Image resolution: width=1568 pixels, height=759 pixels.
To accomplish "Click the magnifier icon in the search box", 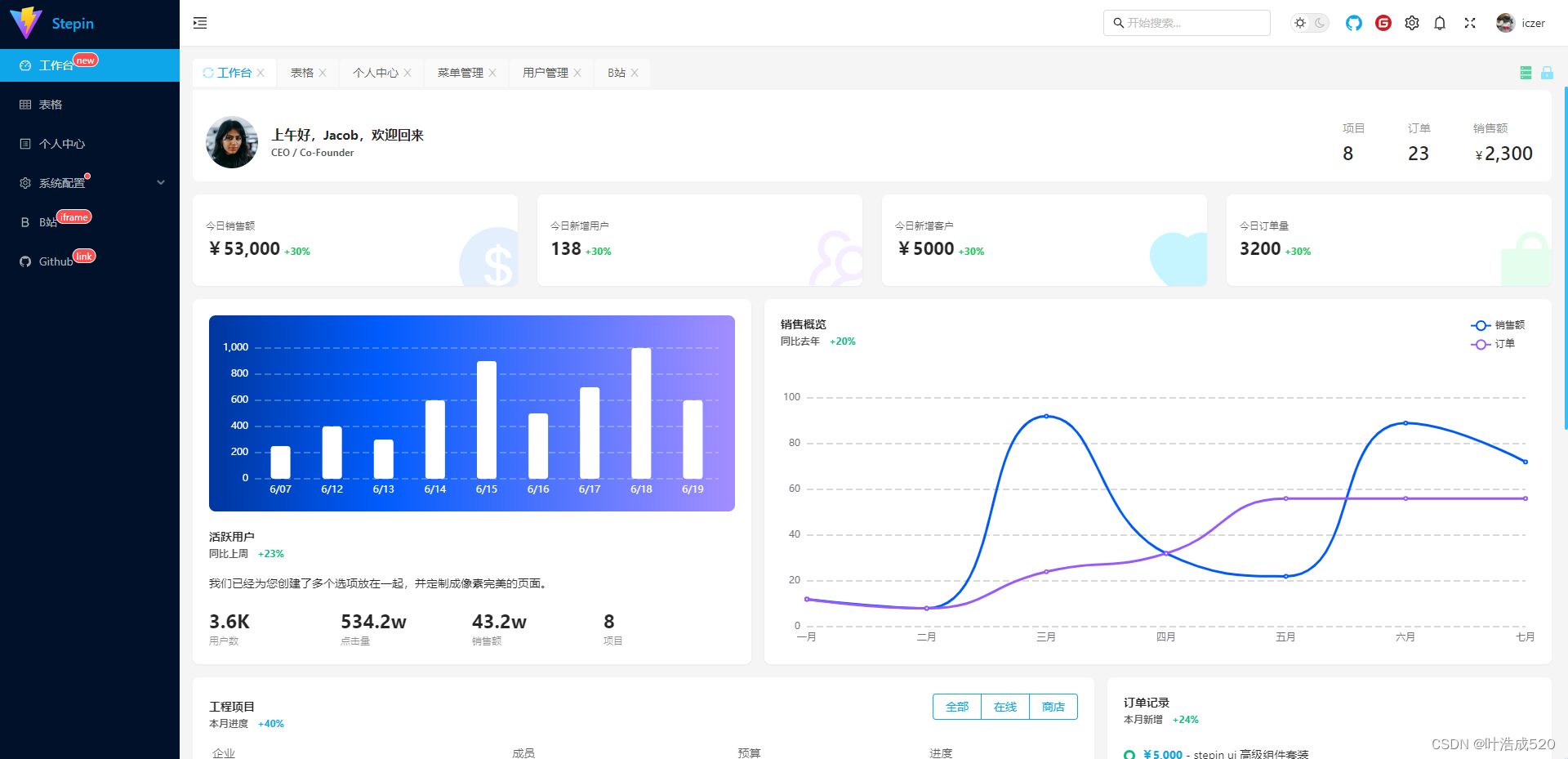I will point(1118,23).
